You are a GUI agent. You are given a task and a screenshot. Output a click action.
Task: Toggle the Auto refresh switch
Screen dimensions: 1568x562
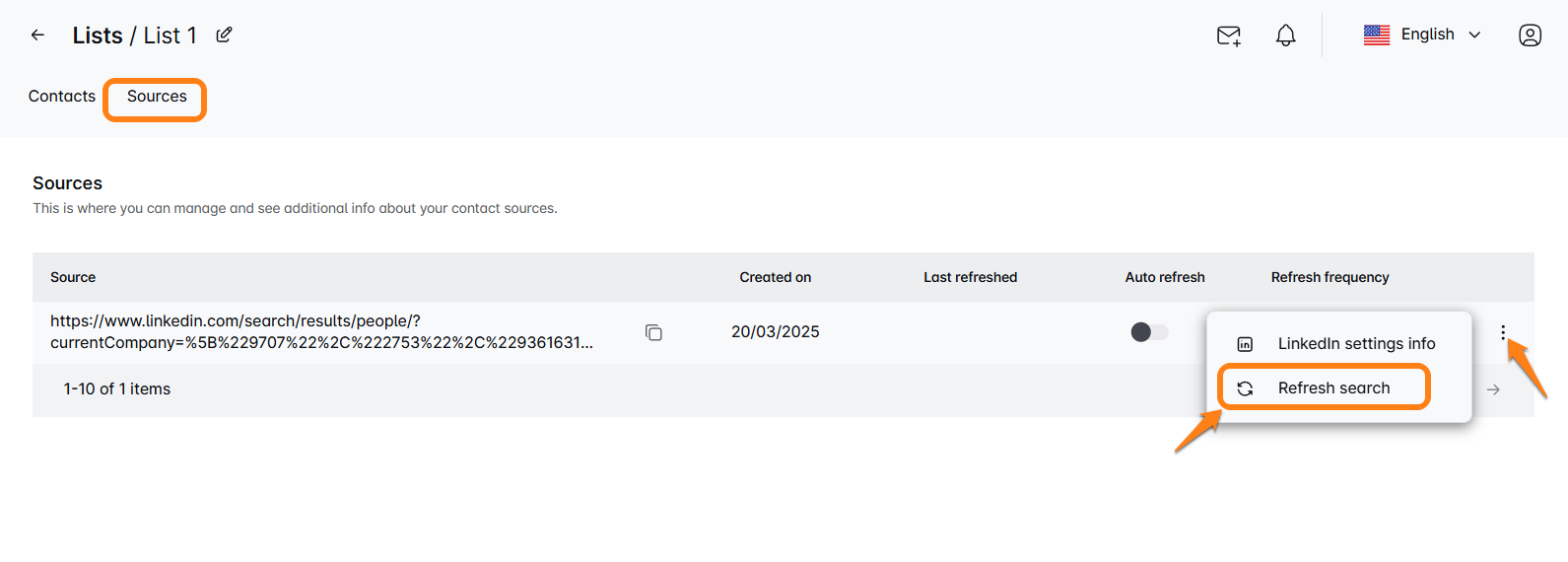tap(1149, 332)
